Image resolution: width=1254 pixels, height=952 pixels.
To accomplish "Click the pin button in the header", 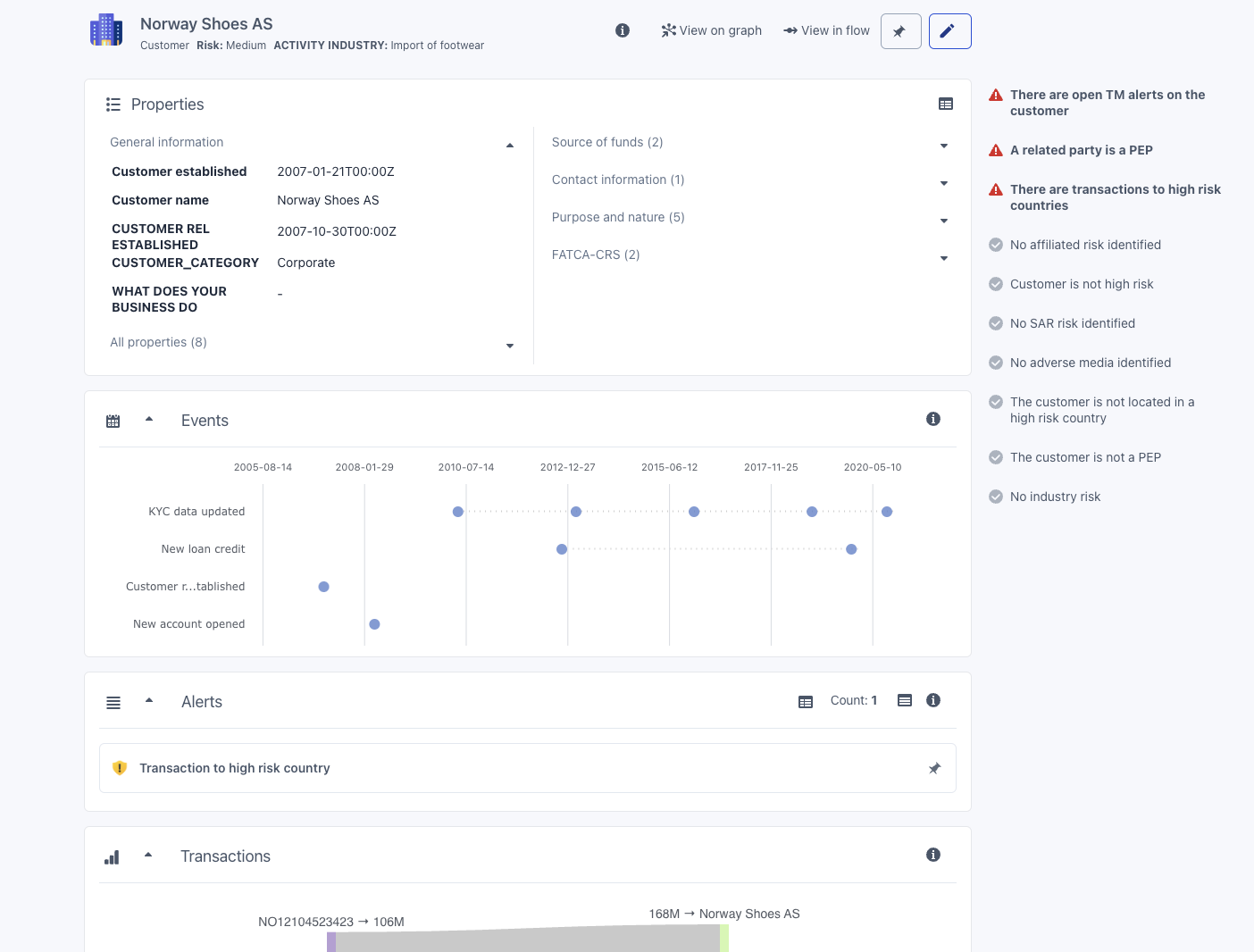I will [x=900, y=31].
